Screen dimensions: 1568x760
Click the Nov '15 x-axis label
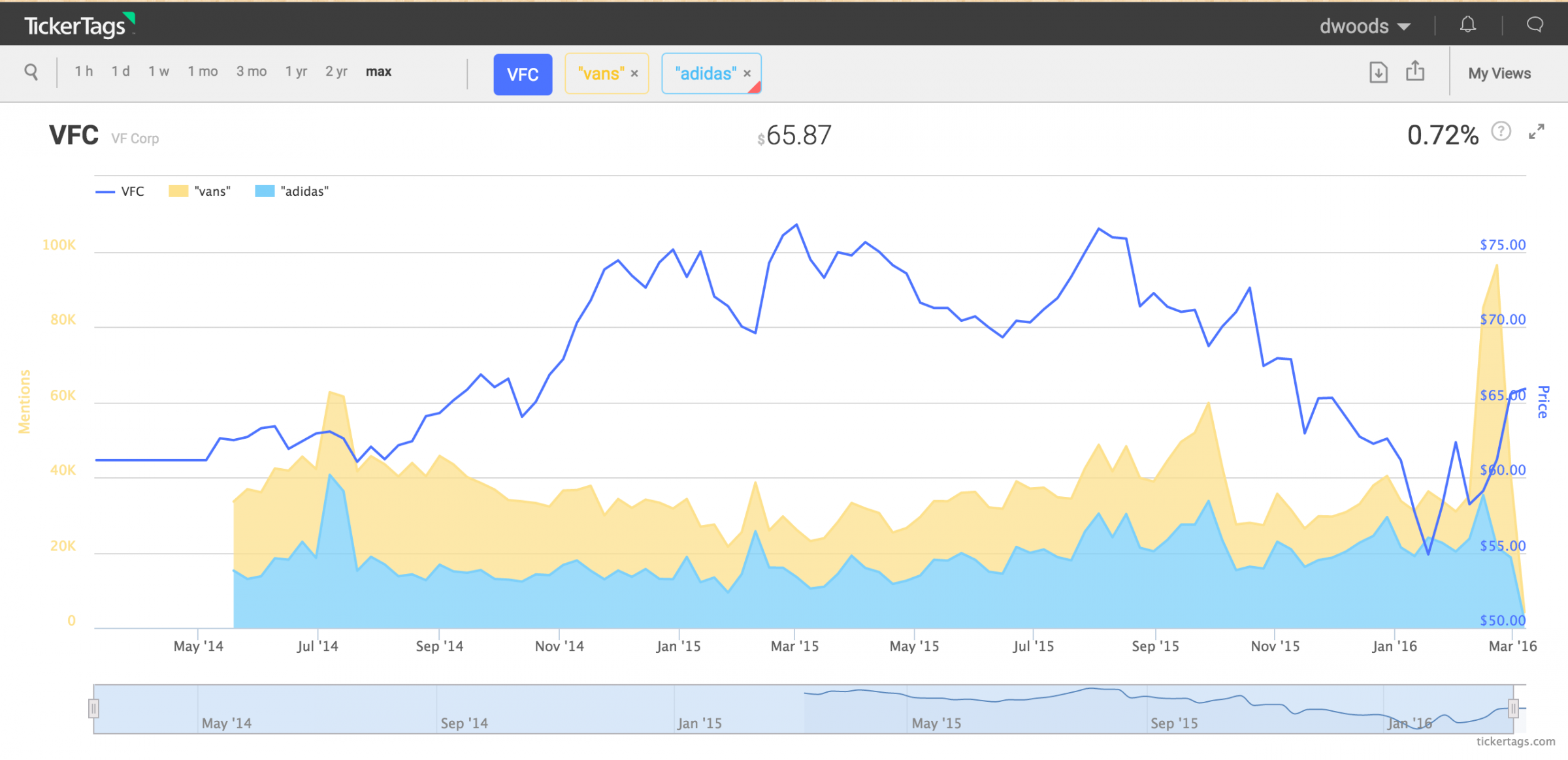tap(1275, 646)
